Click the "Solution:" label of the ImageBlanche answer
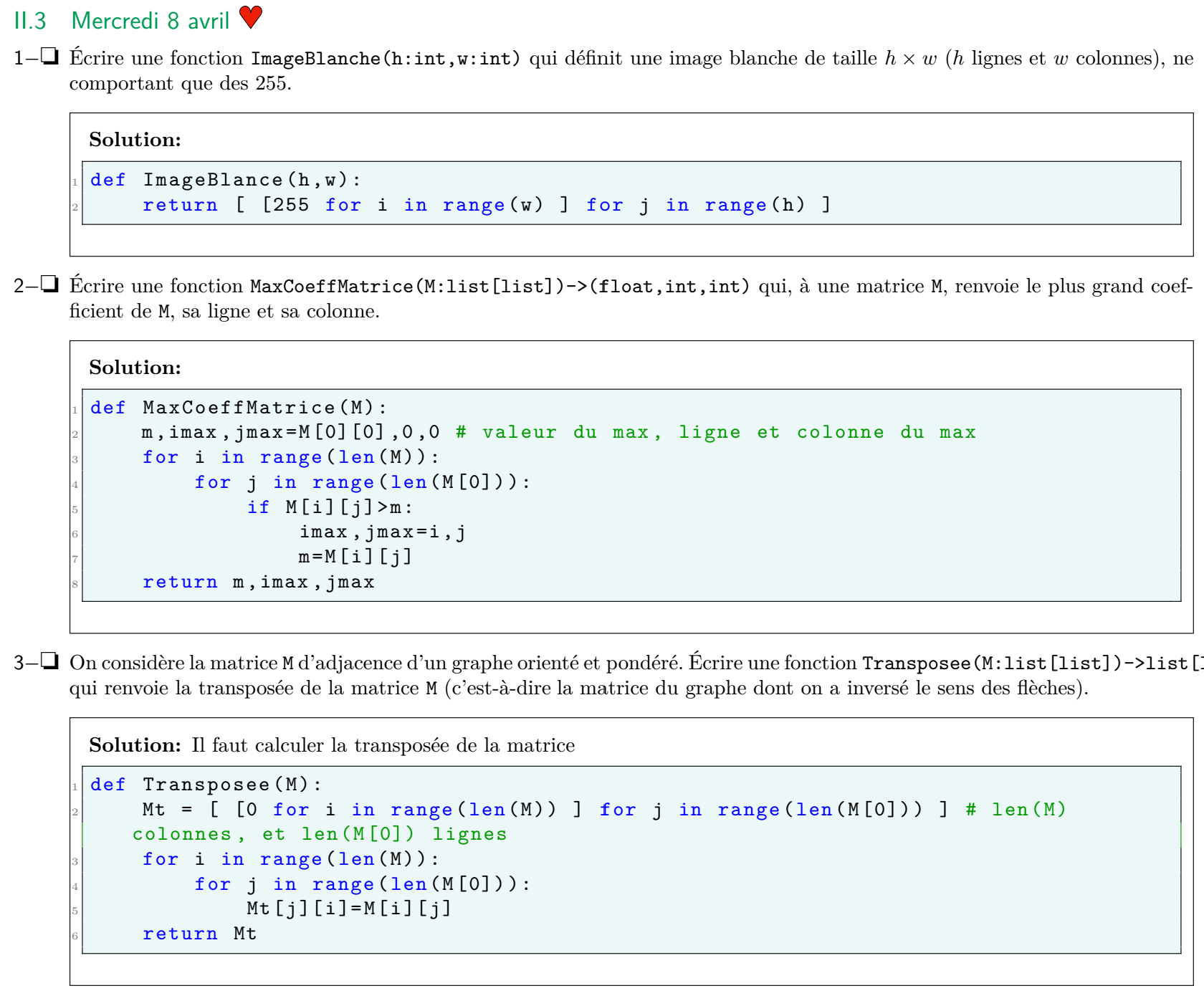1204x1006 pixels. pos(135,140)
